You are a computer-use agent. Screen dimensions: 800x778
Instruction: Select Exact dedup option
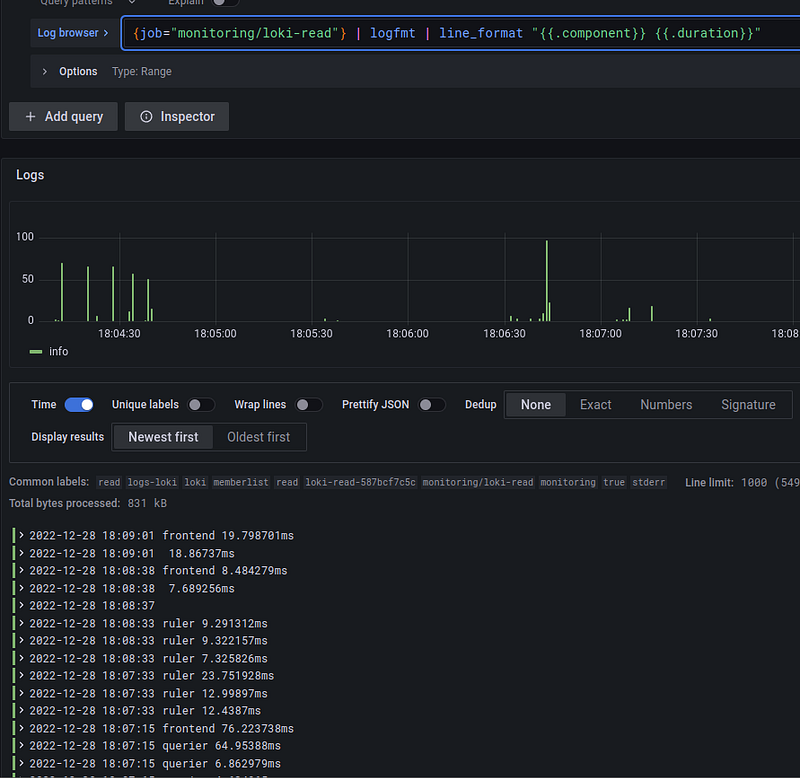pyautogui.click(x=595, y=405)
